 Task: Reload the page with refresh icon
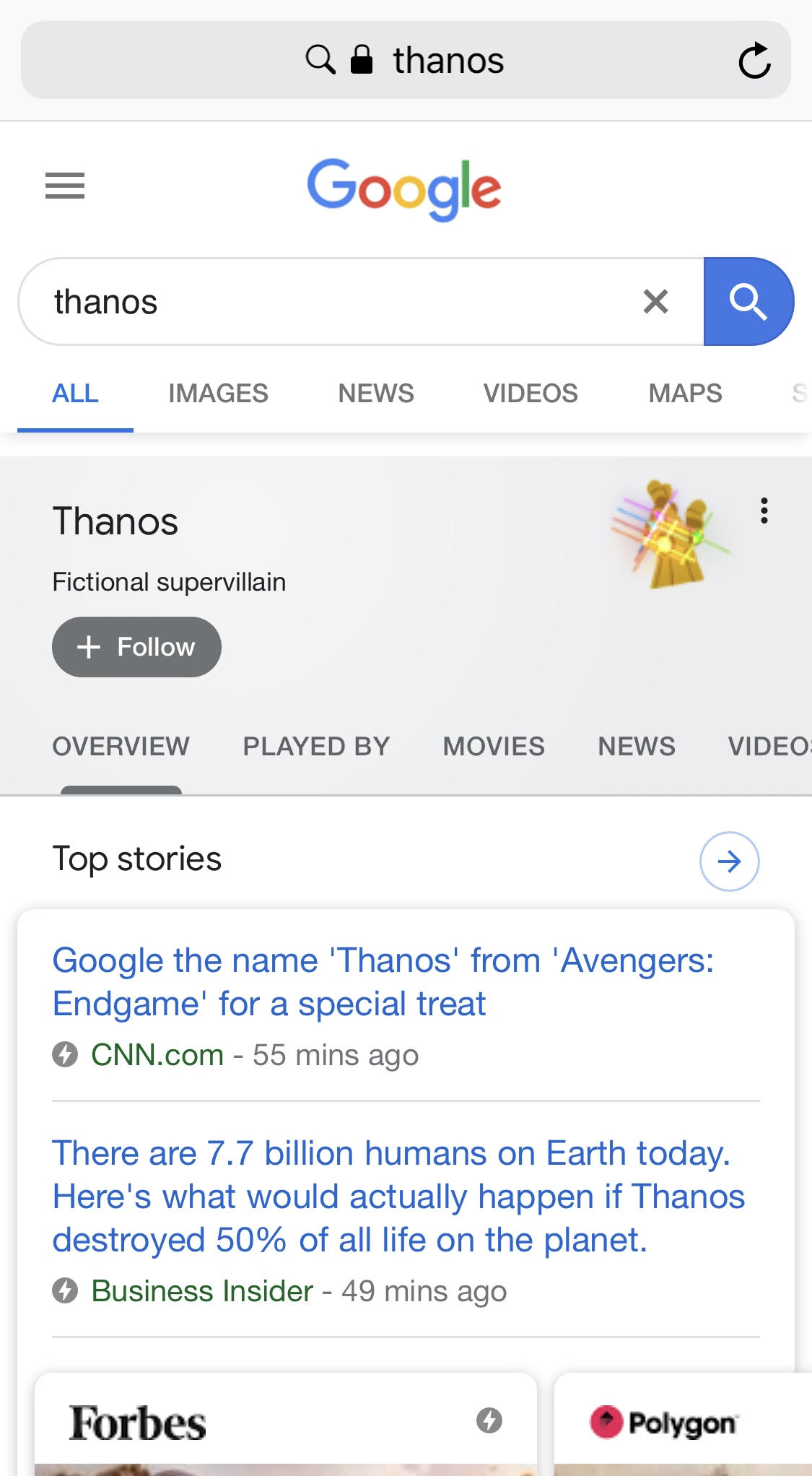(x=754, y=61)
